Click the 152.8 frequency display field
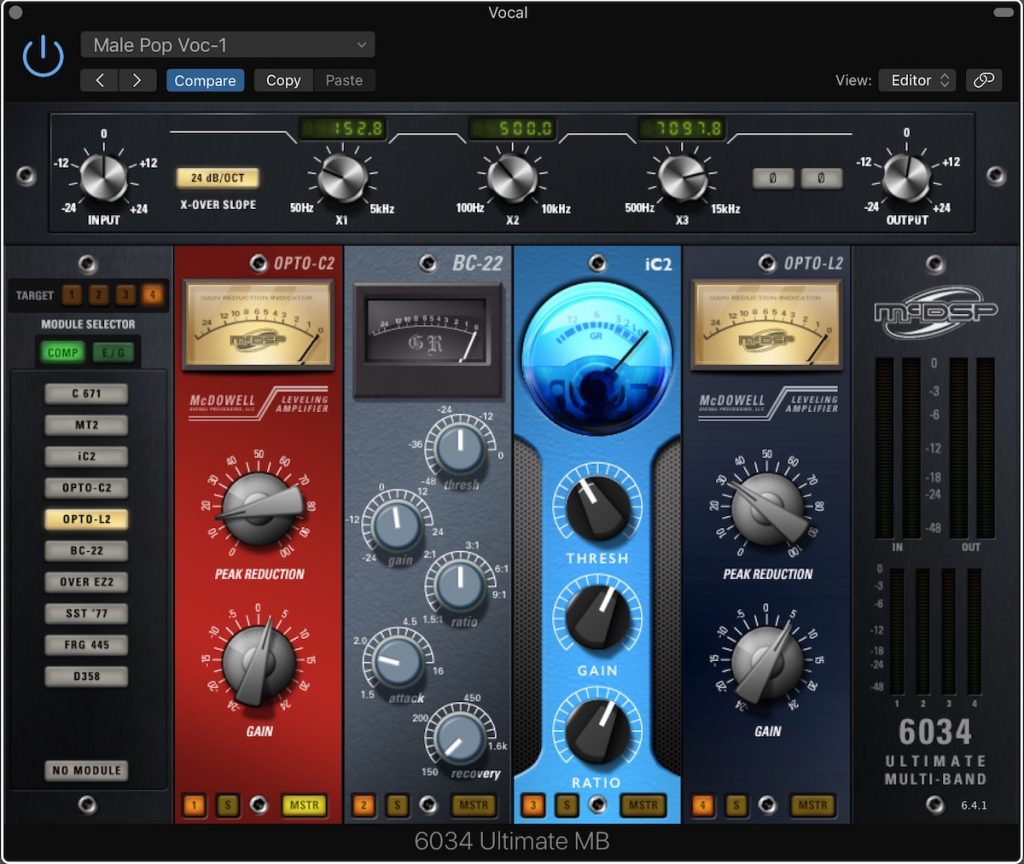 coord(343,128)
